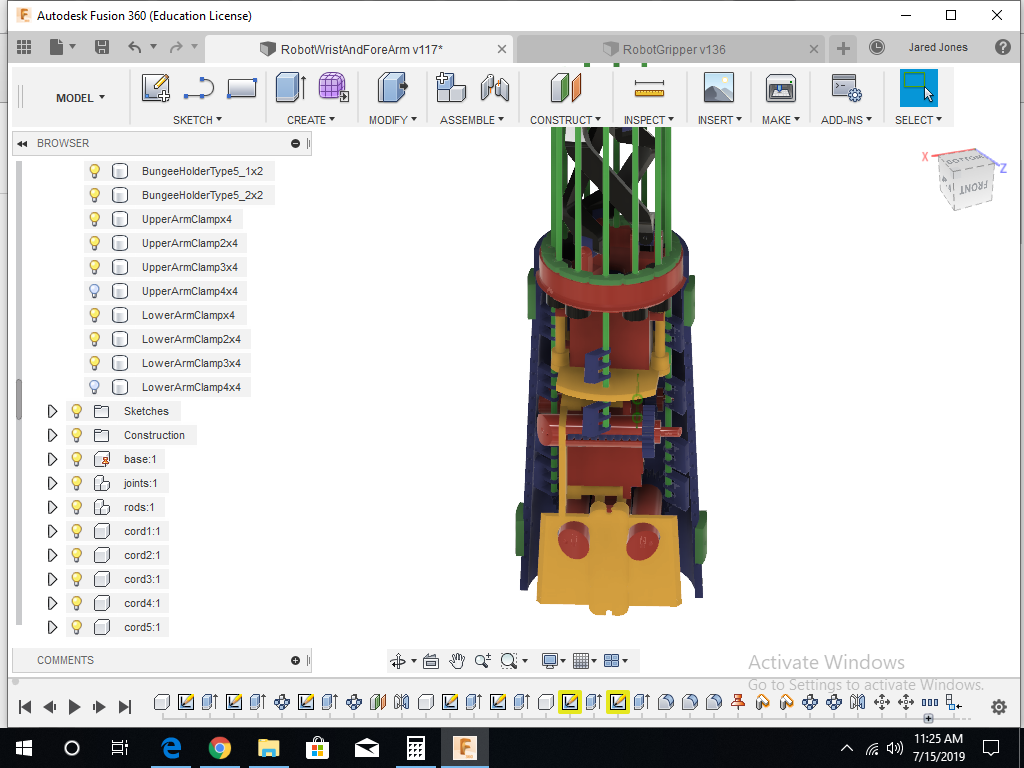Expand the Sketches folder
Image resolution: width=1024 pixels, height=768 pixels.
[x=52, y=411]
